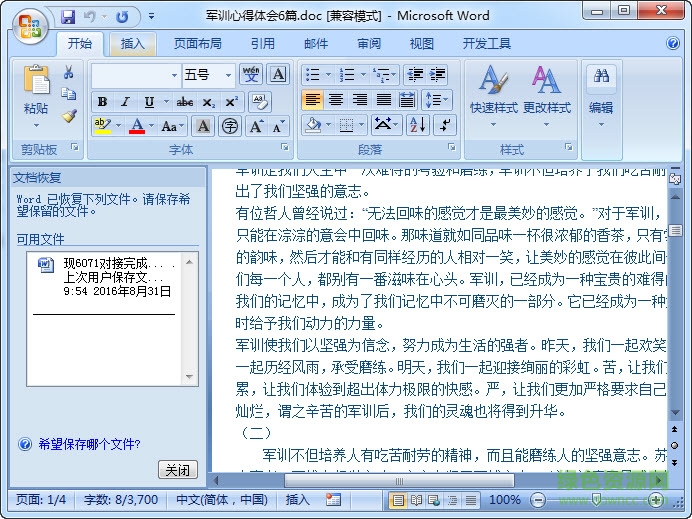Expand bullet list dropdown arrow
The image size is (692, 519).
click(x=328, y=75)
